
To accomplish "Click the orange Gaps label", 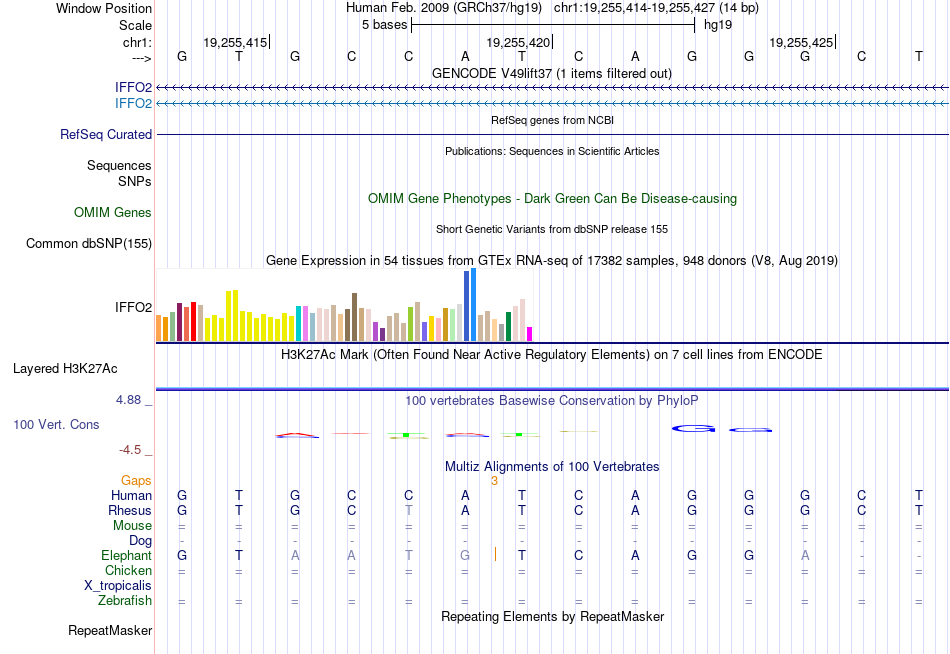I will (x=136, y=481).
